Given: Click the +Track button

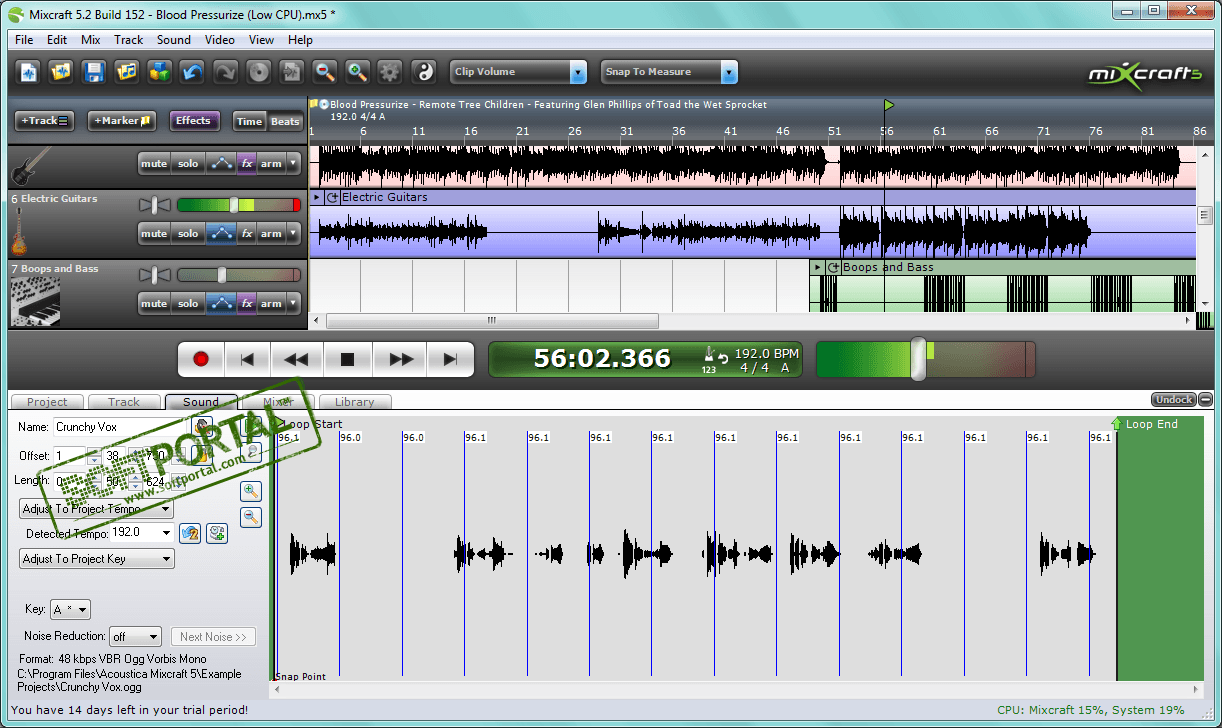Looking at the screenshot, I should (44, 121).
